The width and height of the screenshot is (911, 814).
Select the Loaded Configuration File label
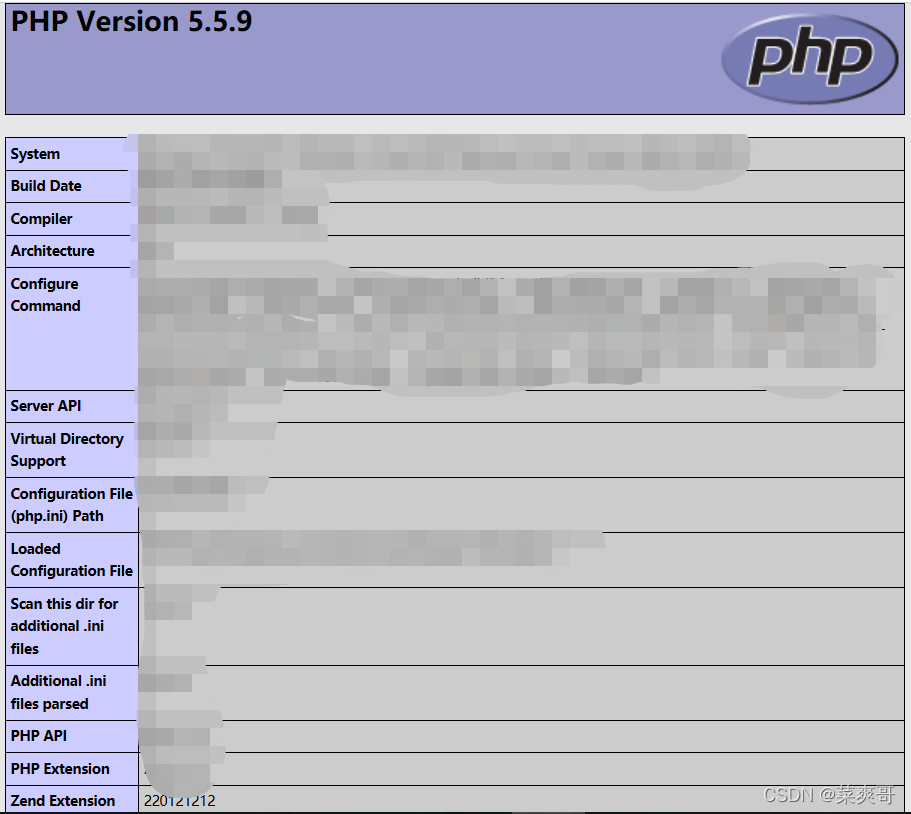point(71,560)
